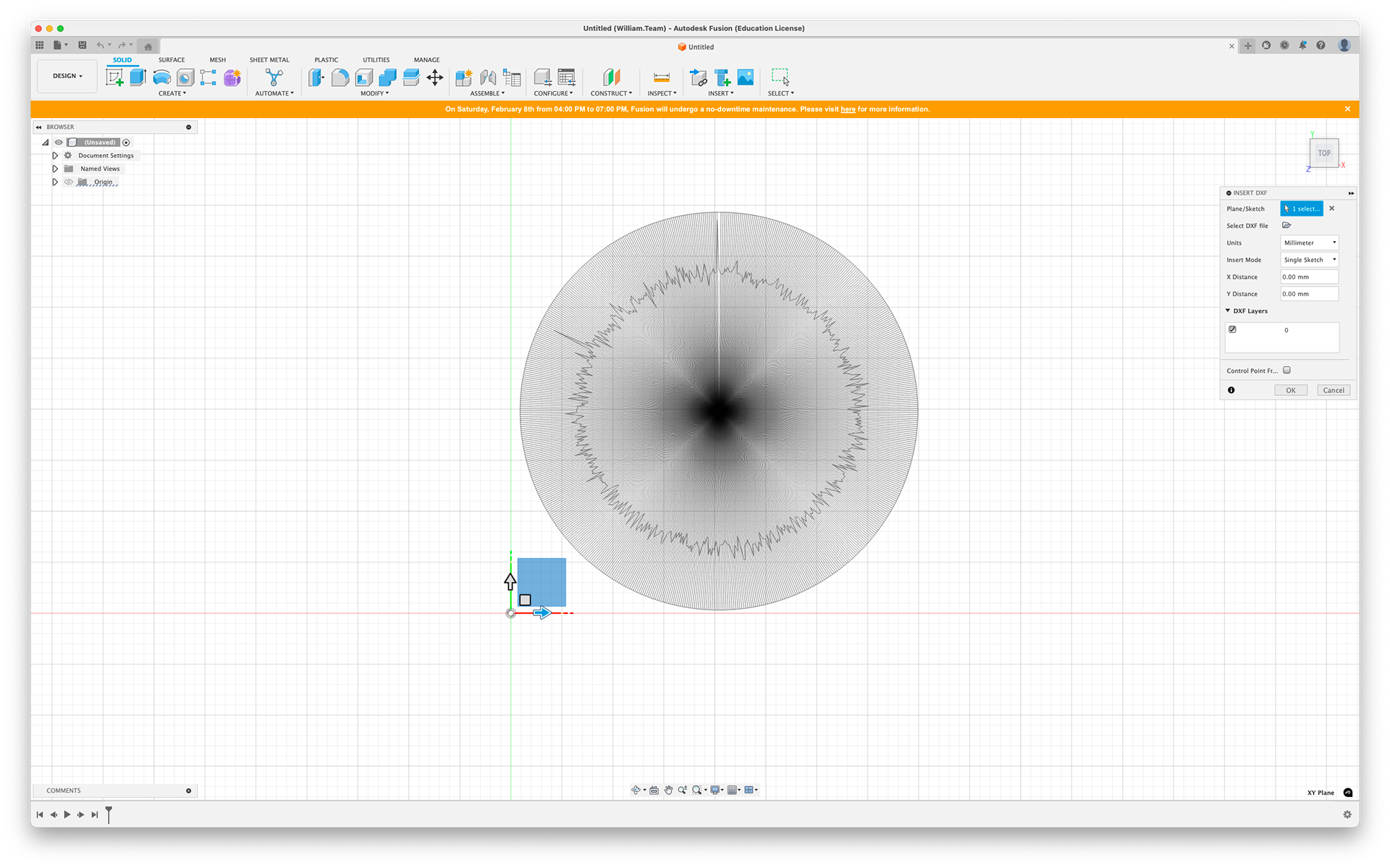Viewport: 1390px width, 868px height.
Task: Open the Units Millimeter dropdown
Action: pyautogui.click(x=1309, y=243)
